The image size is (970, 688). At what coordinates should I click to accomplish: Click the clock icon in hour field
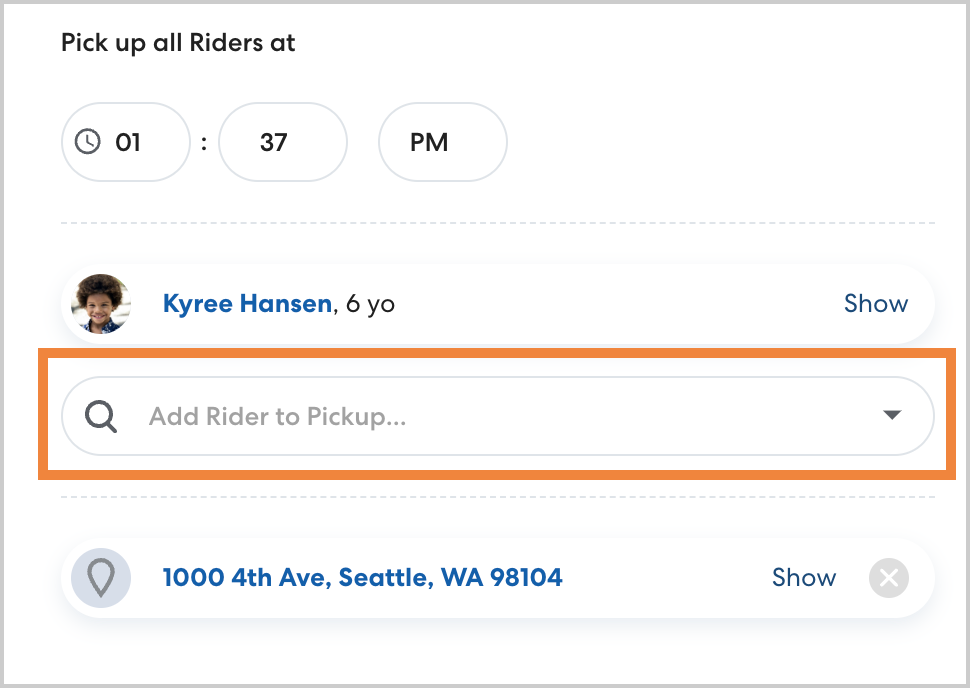click(x=89, y=142)
